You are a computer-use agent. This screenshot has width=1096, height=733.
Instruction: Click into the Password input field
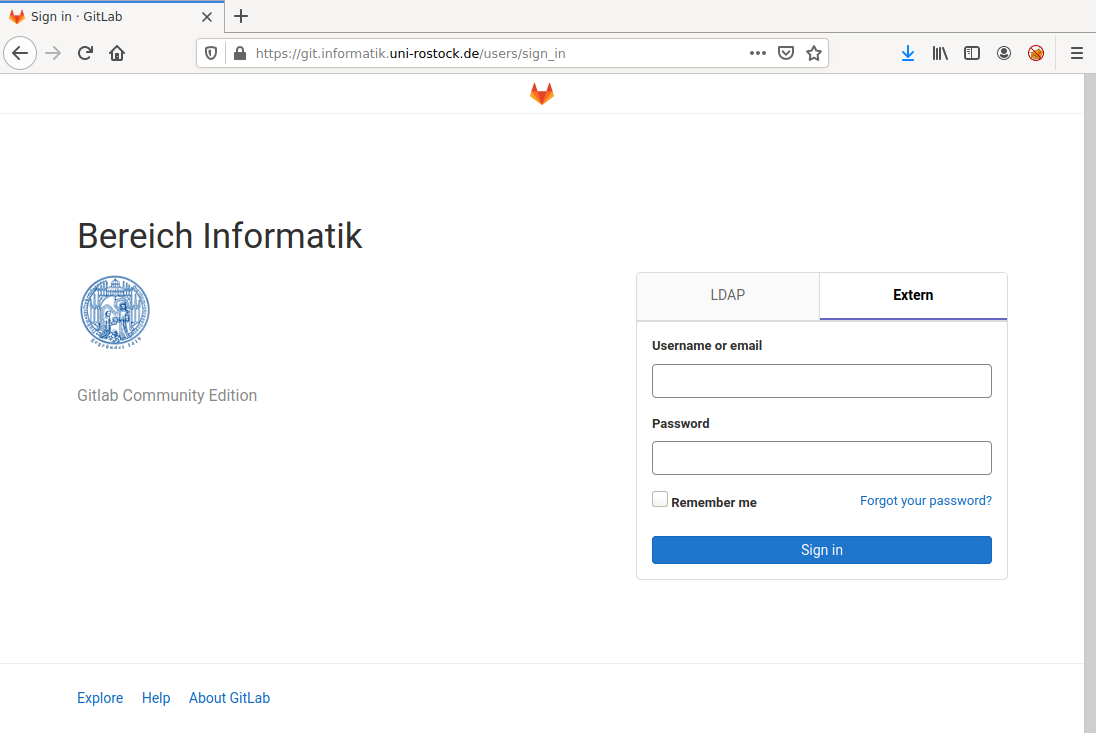click(x=821, y=458)
